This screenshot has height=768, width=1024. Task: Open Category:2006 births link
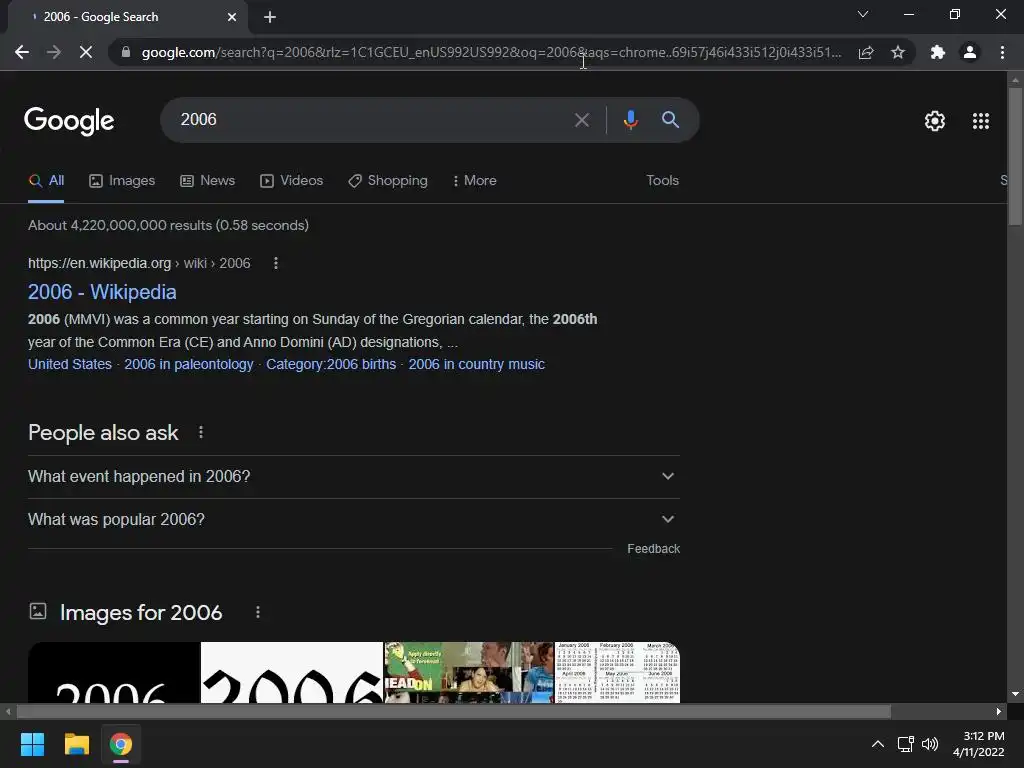coord(330,364)
